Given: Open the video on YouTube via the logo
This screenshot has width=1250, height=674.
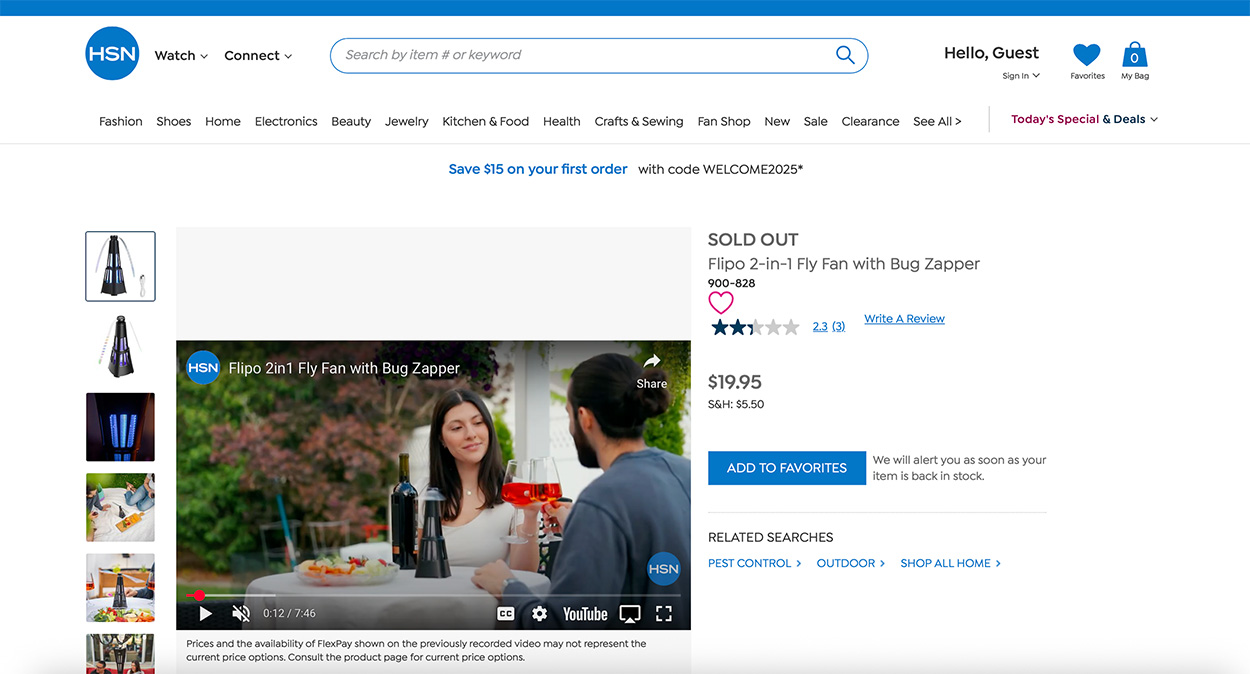Looking at the screenshot, I should 585,614.
